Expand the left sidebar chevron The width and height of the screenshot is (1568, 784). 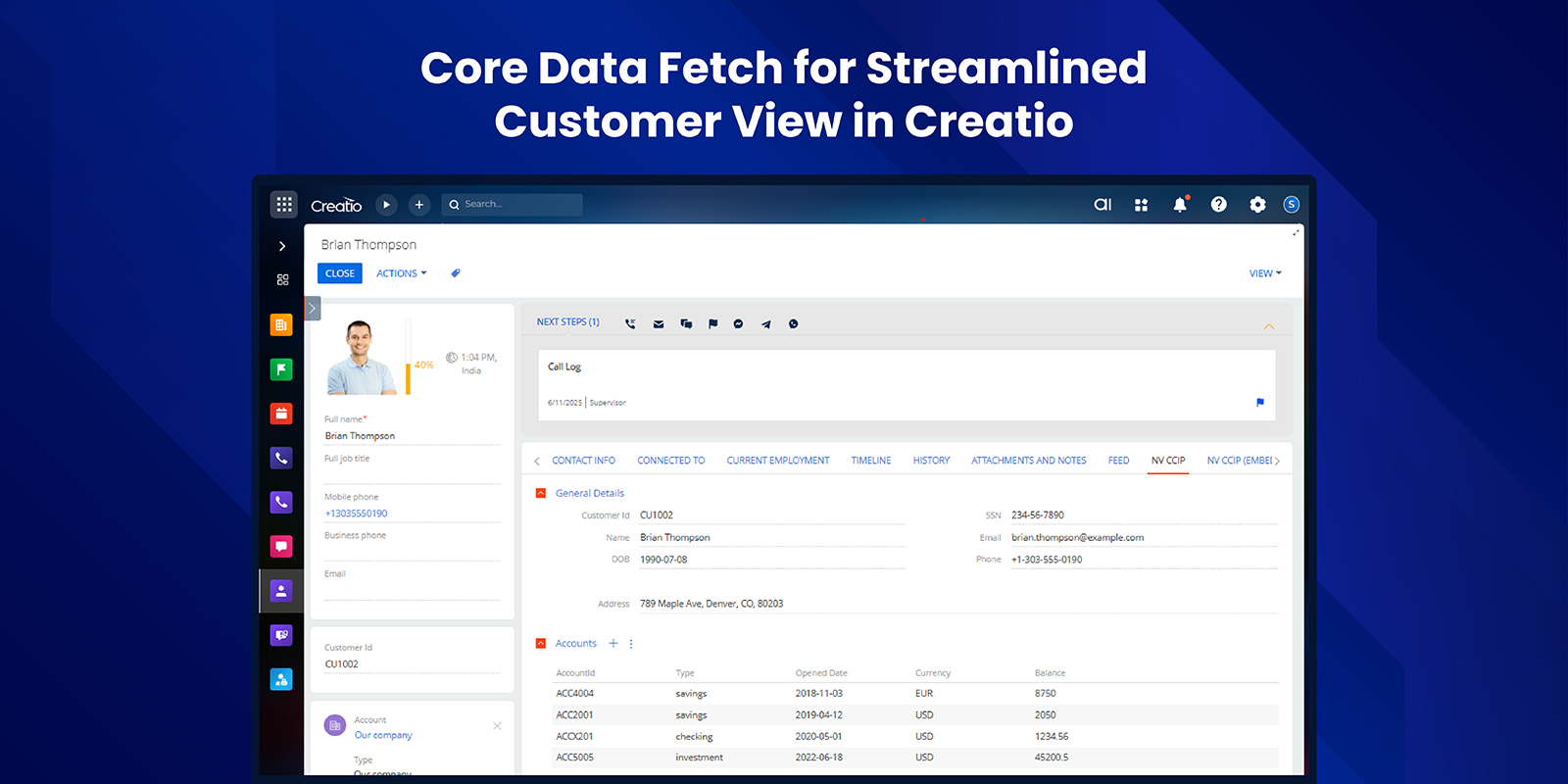[x=282, y=246]
